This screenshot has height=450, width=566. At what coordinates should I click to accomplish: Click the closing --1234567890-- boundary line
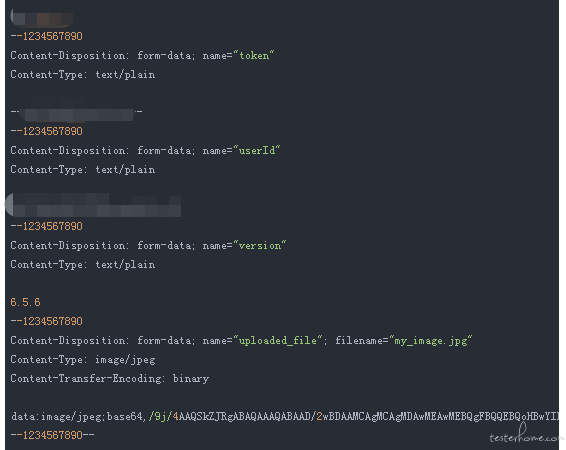click(52, 435)
